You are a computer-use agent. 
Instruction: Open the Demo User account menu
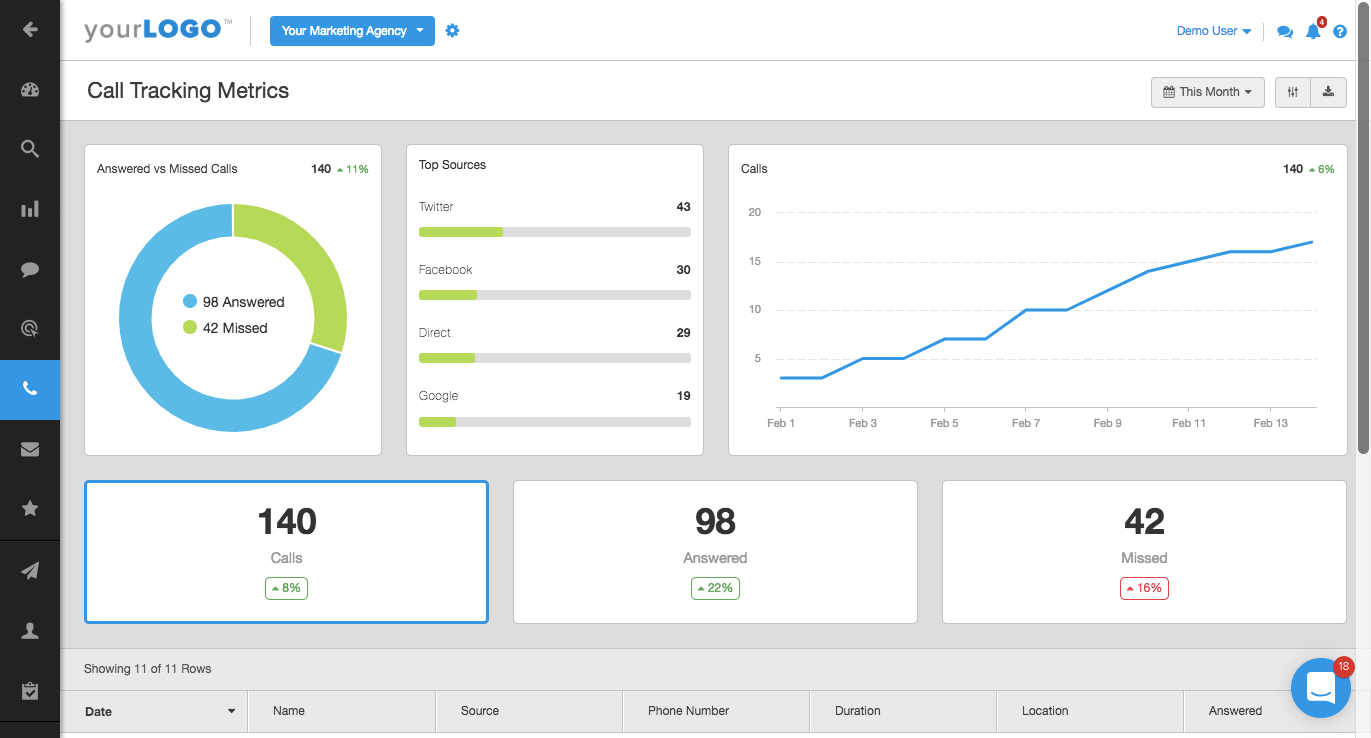[1213, 31]
